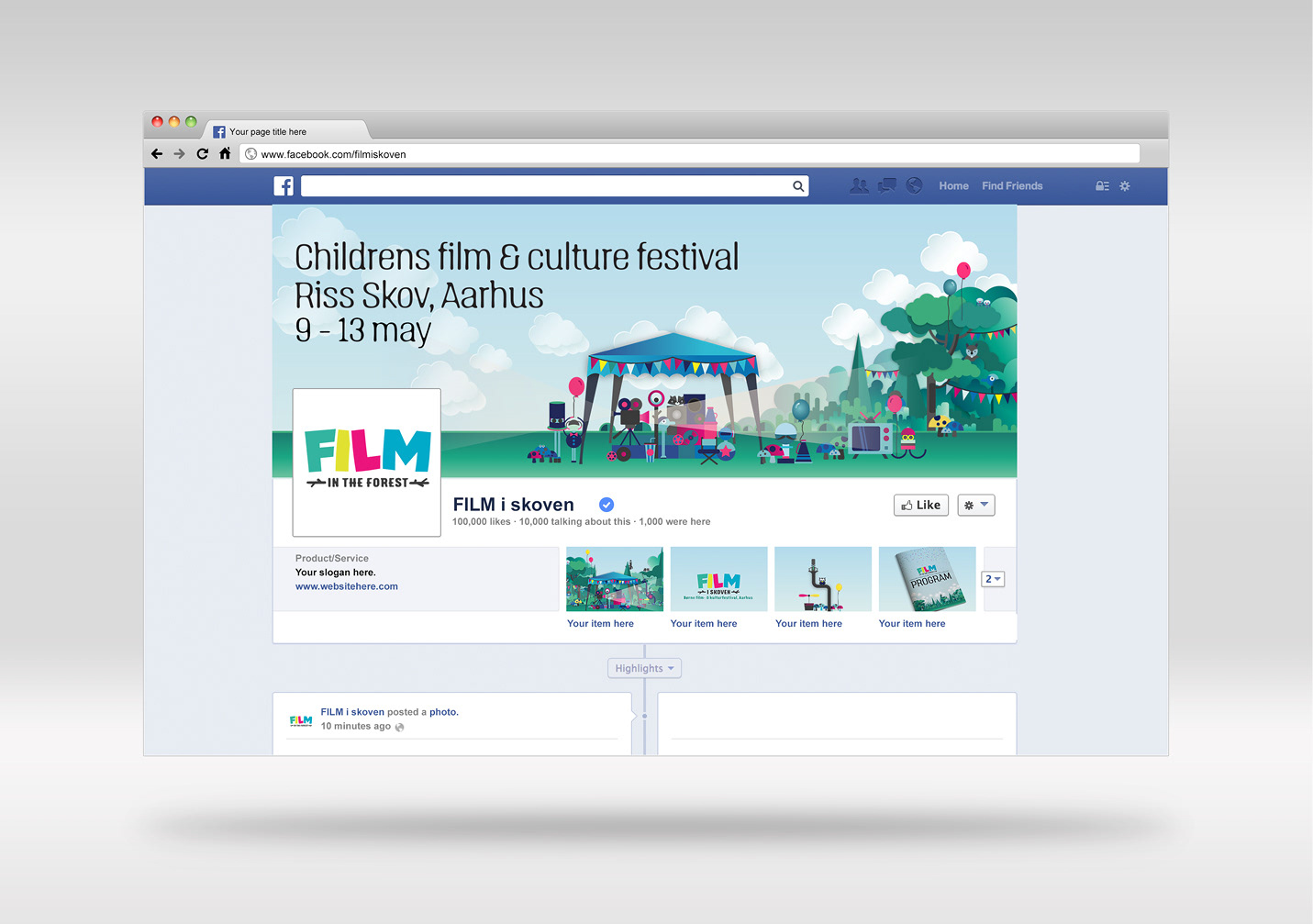Open the festival tent thumbnail tile
This screenshot has height=924, width=1313.
(615, 579)
